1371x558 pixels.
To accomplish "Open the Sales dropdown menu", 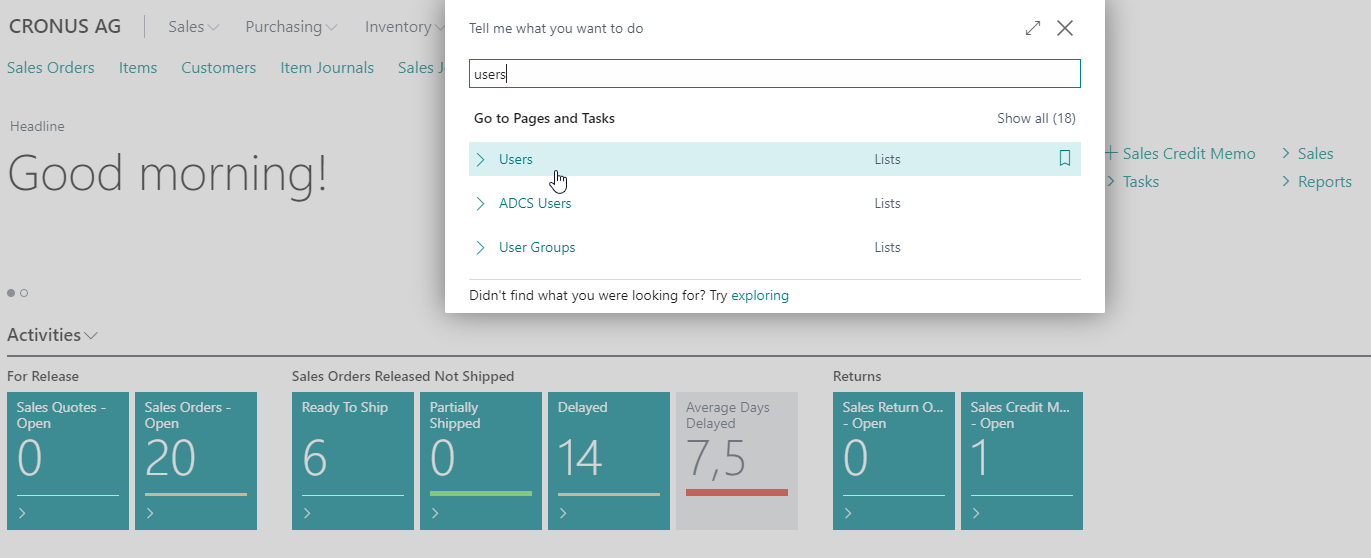I will (193, 27).
